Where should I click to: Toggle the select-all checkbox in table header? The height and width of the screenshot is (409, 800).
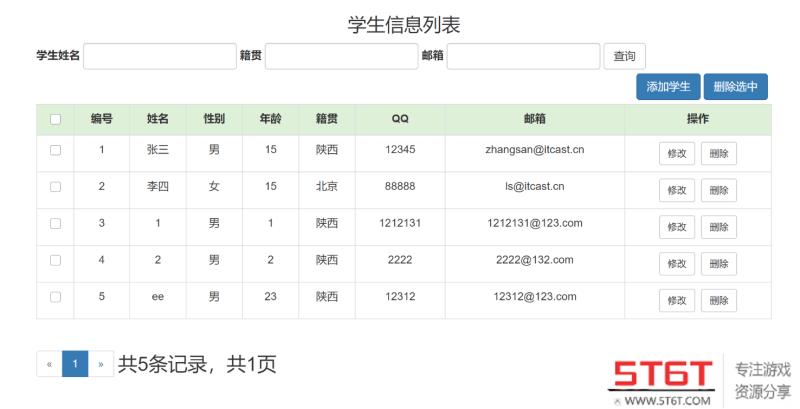(56, 120)
